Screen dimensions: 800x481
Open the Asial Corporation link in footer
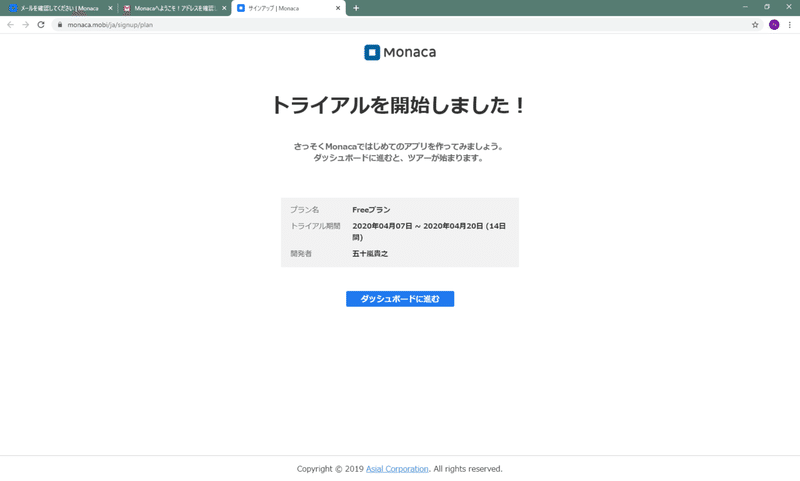397,469
